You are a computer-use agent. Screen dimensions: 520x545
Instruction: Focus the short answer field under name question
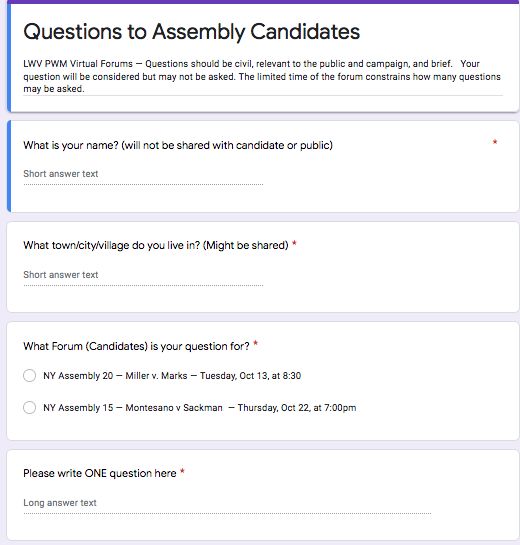point(143,174)
